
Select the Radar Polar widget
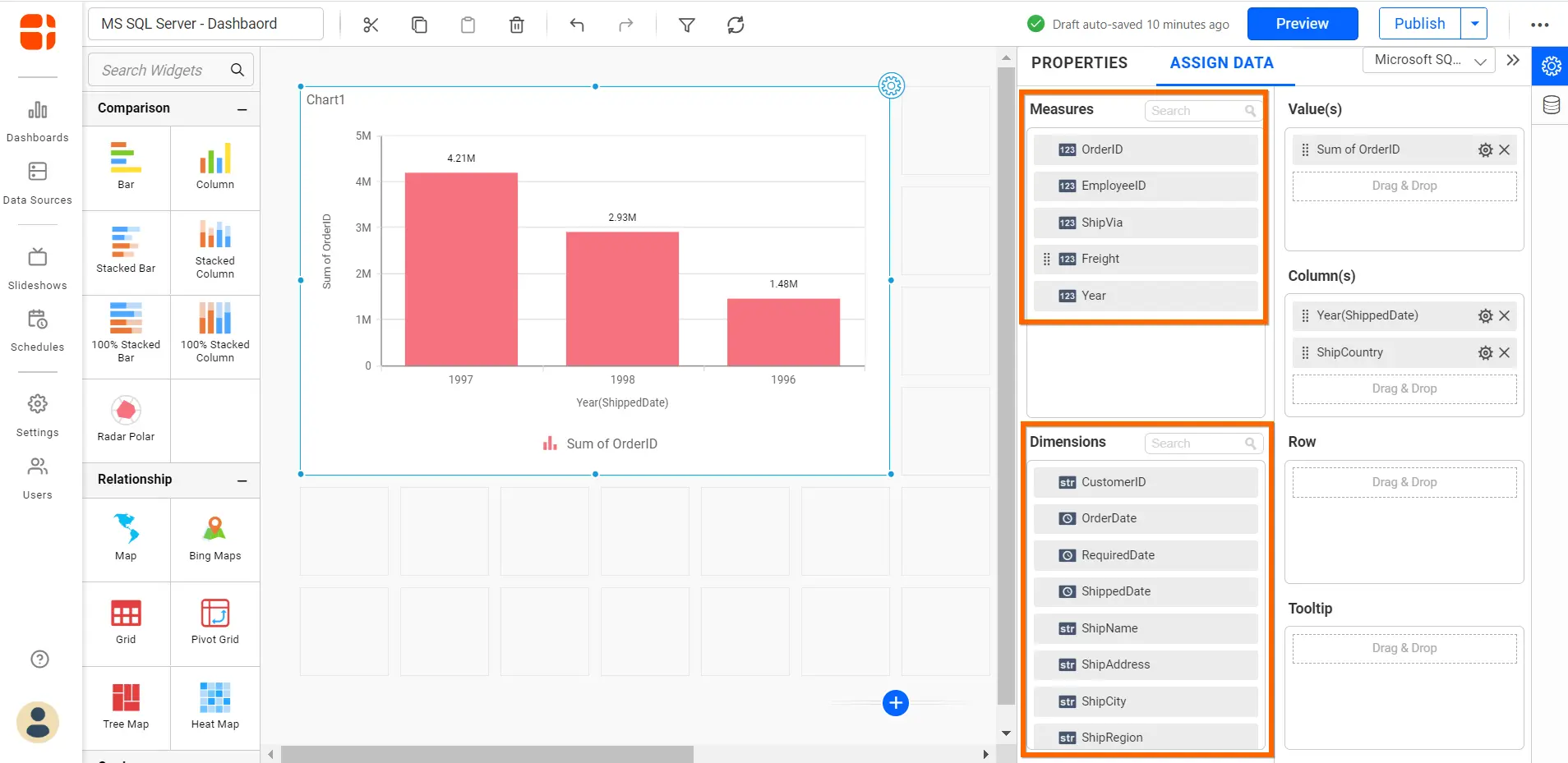coord(126,418)
